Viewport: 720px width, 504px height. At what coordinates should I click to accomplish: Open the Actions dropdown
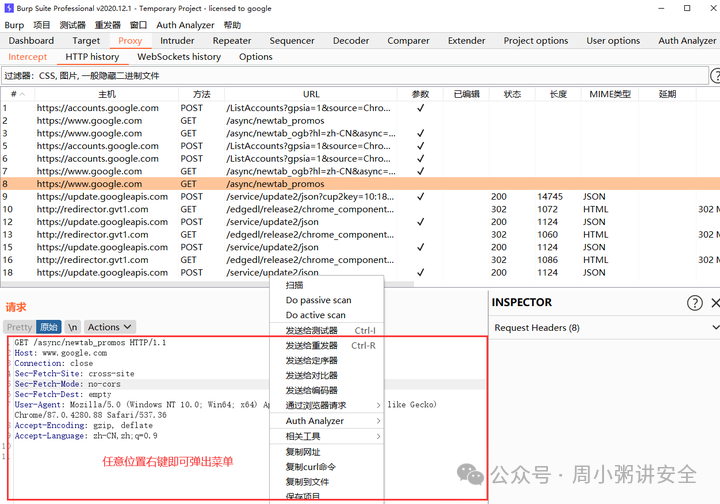109,327
